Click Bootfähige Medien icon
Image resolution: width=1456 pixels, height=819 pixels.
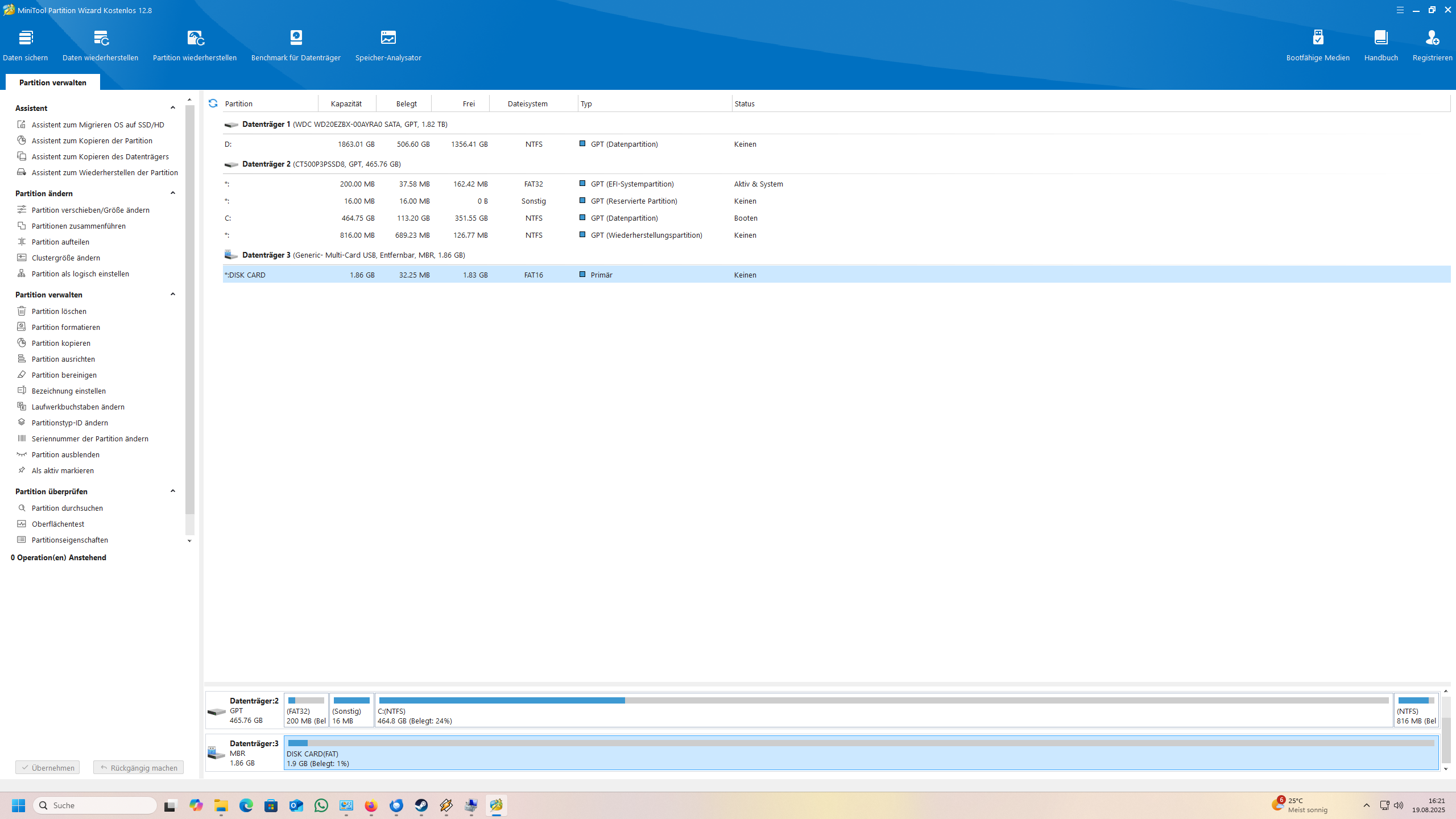coord(1318,38)
